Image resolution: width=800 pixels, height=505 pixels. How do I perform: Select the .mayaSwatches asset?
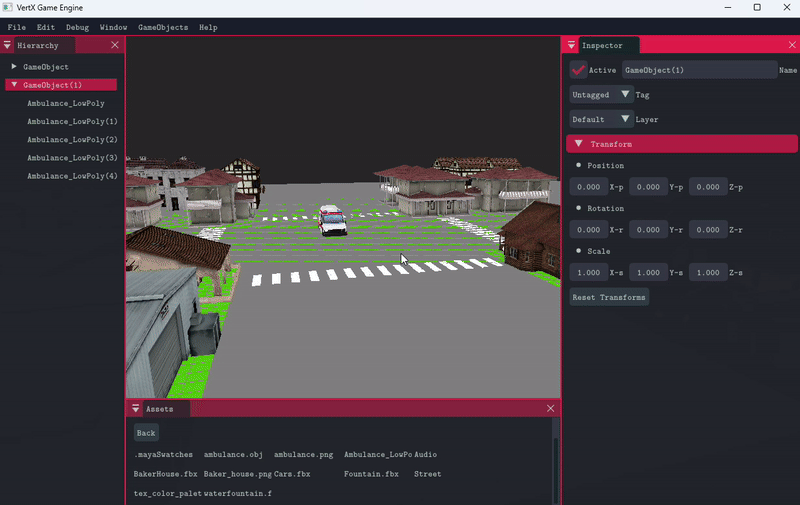click(163, 454)
